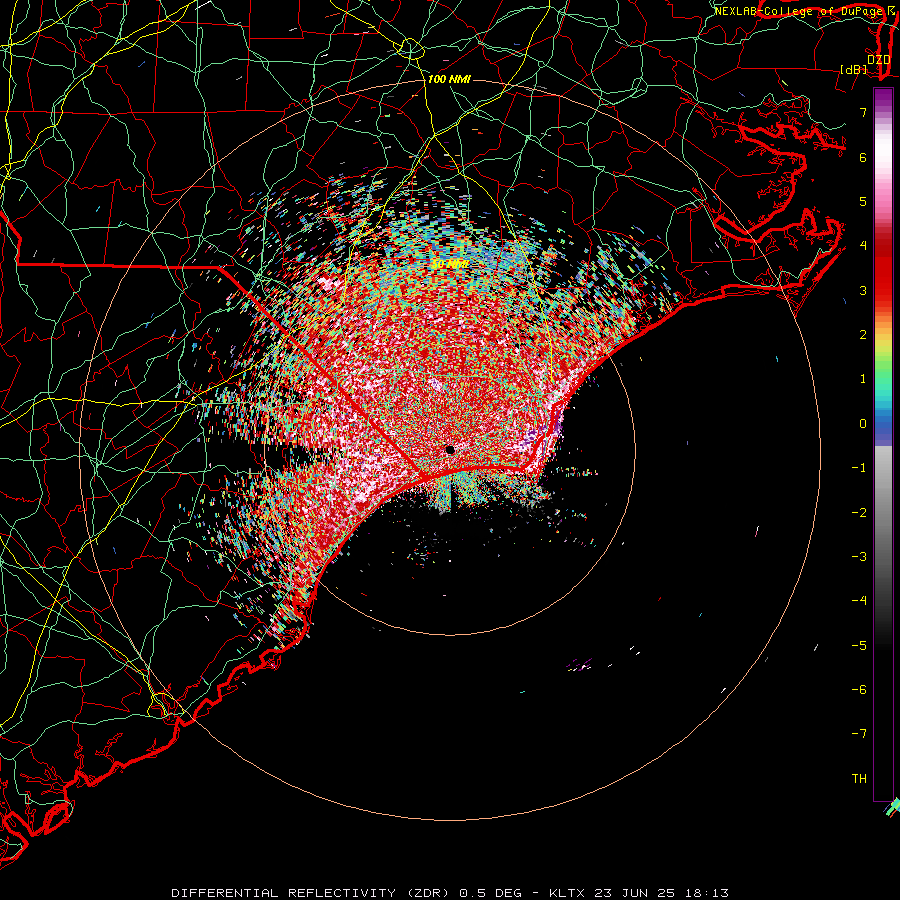Click the "-2" tick label on color scale
Viewport: 900px width, 900px height.
point(859,513)
